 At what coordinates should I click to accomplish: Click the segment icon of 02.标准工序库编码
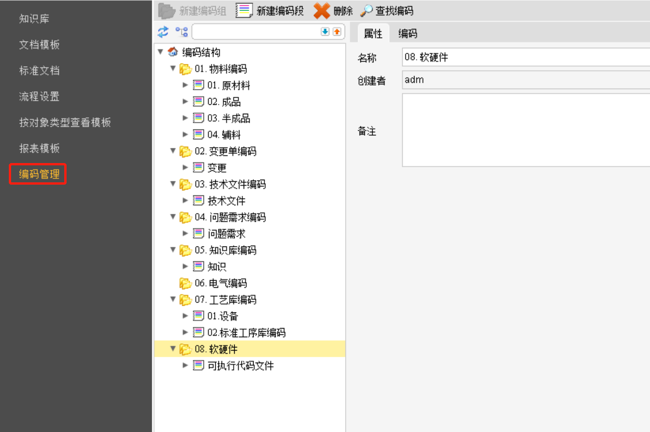[199, 332]
